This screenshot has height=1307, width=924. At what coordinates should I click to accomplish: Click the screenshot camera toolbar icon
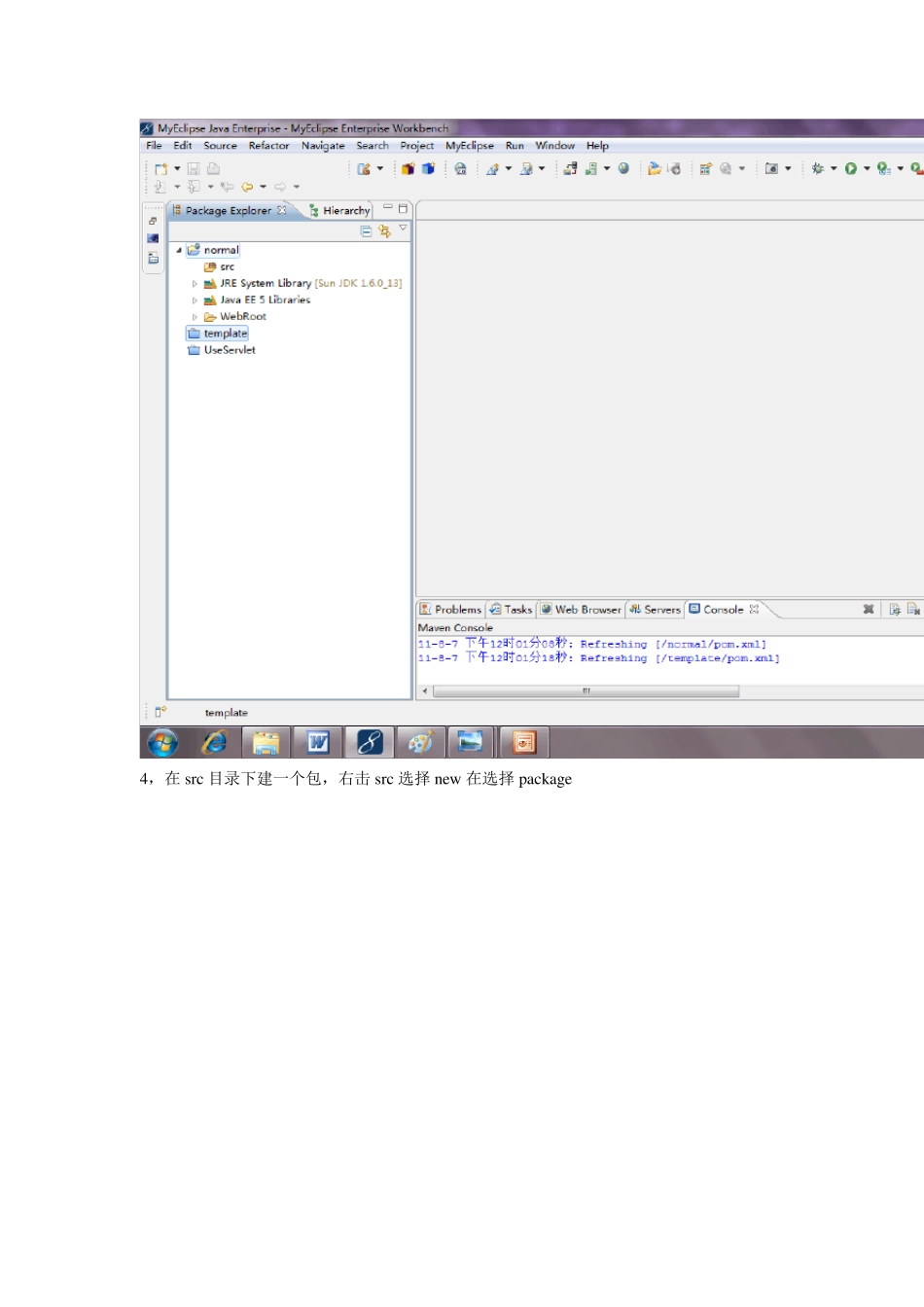771,169
